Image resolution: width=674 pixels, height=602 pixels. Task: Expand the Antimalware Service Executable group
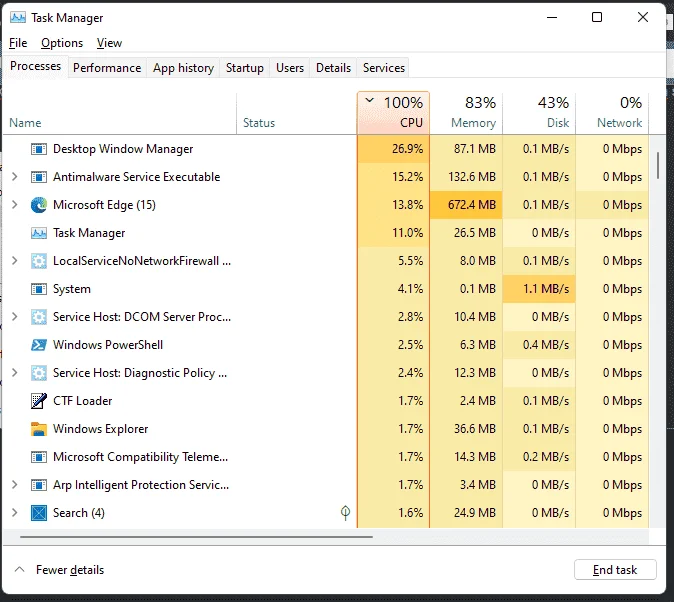click(15, 177)
